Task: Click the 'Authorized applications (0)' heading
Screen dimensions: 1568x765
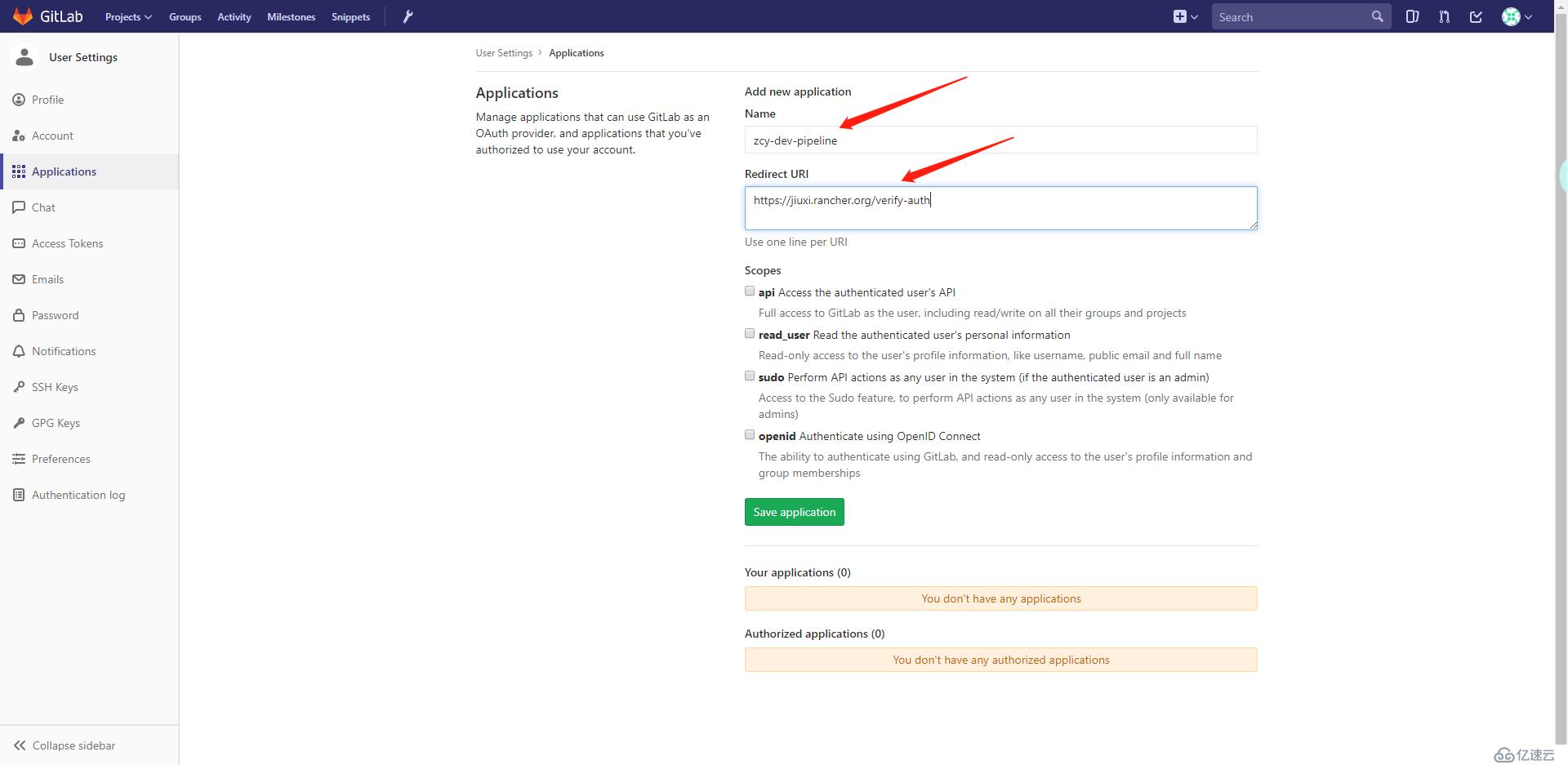Action: [815, 634]
